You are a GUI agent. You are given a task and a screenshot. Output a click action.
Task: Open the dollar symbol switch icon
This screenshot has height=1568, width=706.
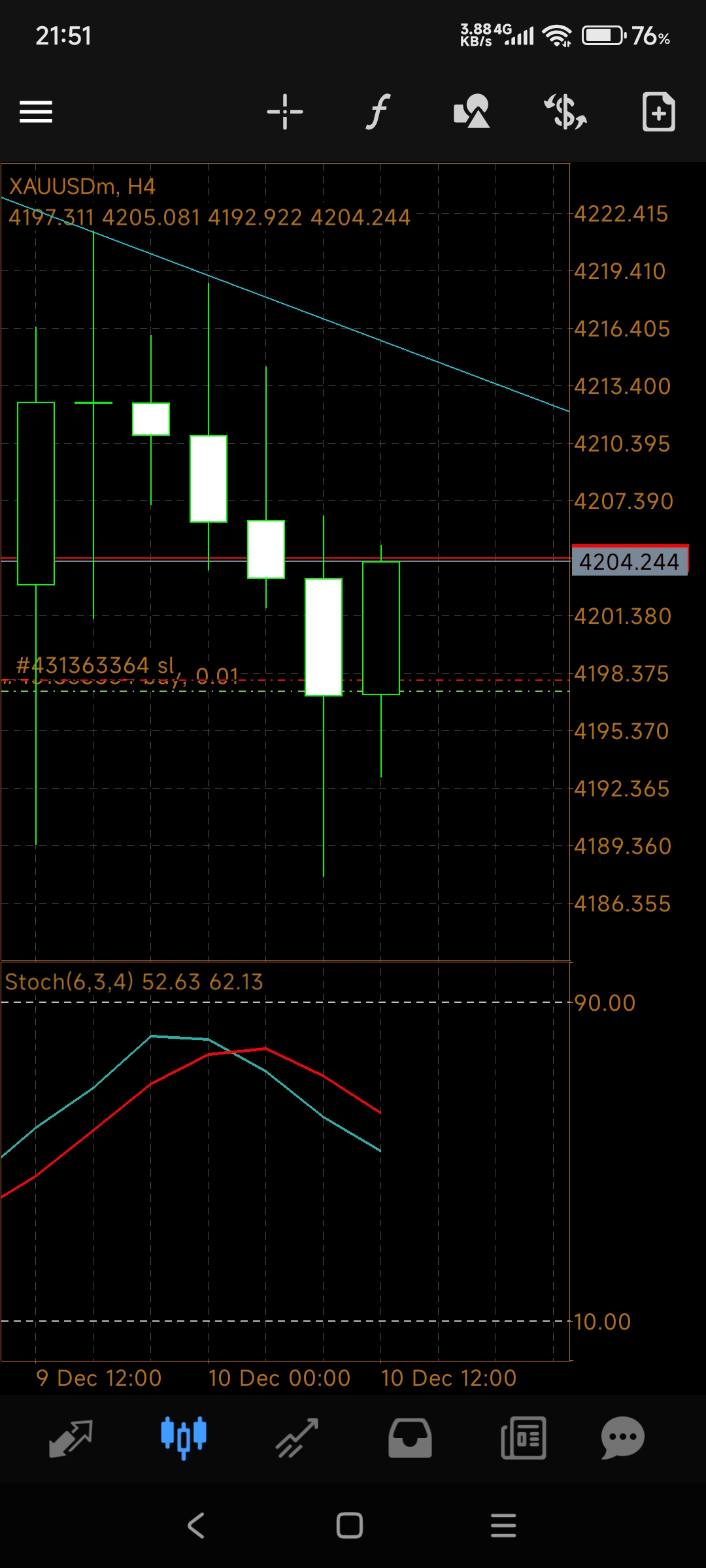[x=565, y=112]
